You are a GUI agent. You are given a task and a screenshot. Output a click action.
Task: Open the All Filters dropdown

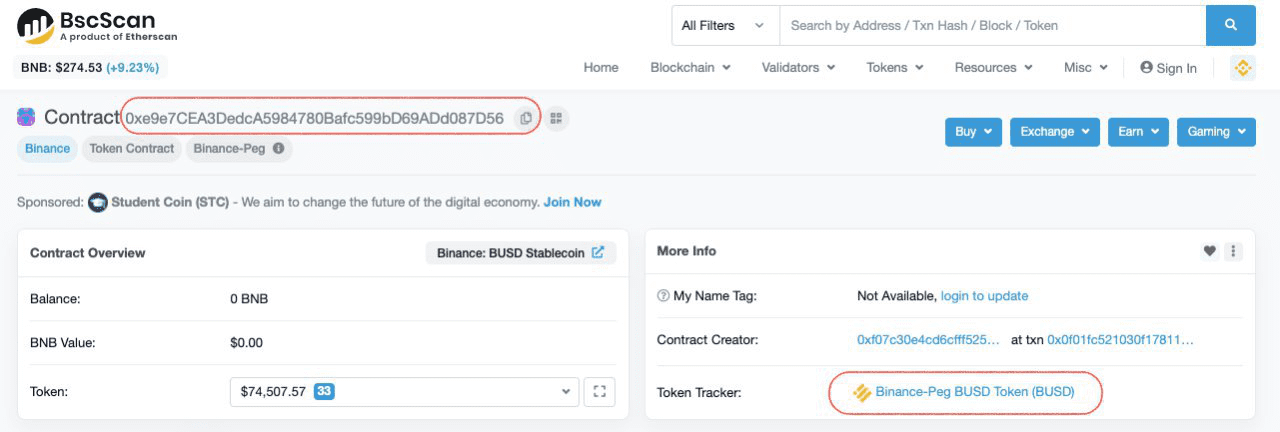pos(724,26)
